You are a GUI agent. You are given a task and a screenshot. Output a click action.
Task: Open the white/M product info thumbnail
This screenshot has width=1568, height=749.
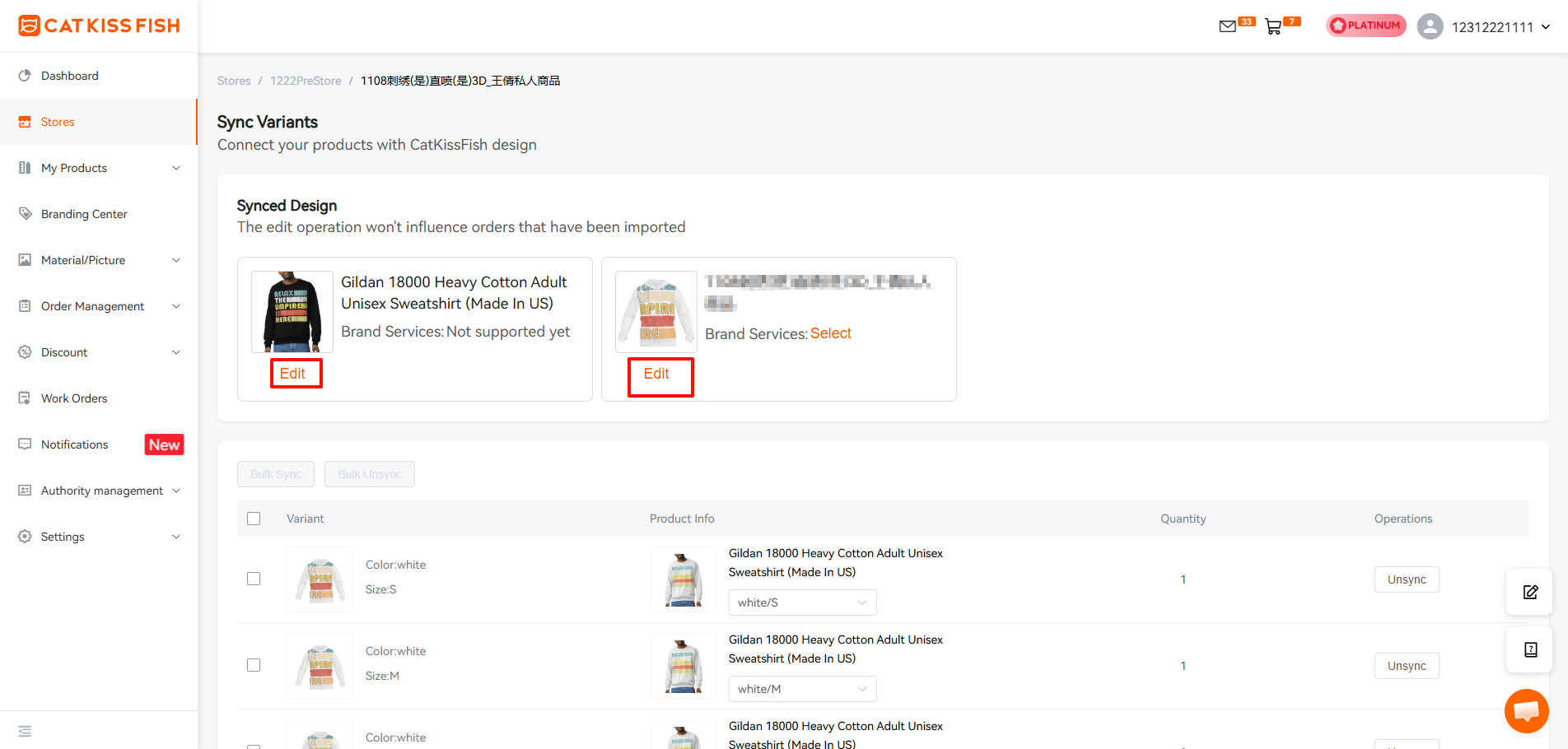coord(683,666)
